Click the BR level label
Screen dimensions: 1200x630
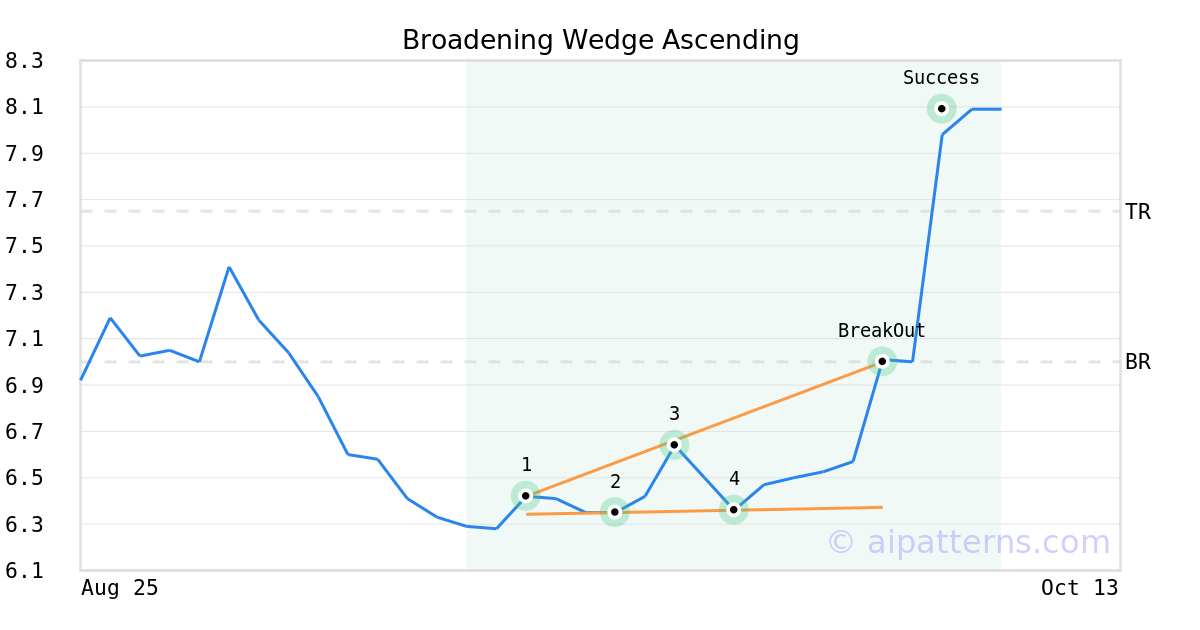point(1138,362)
